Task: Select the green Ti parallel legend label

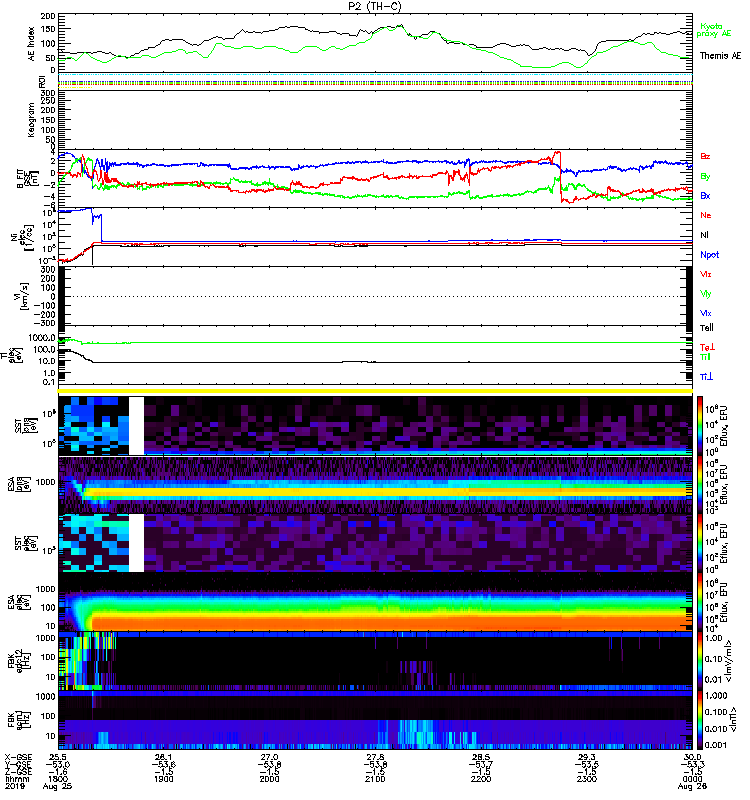Action: point(705,357)
